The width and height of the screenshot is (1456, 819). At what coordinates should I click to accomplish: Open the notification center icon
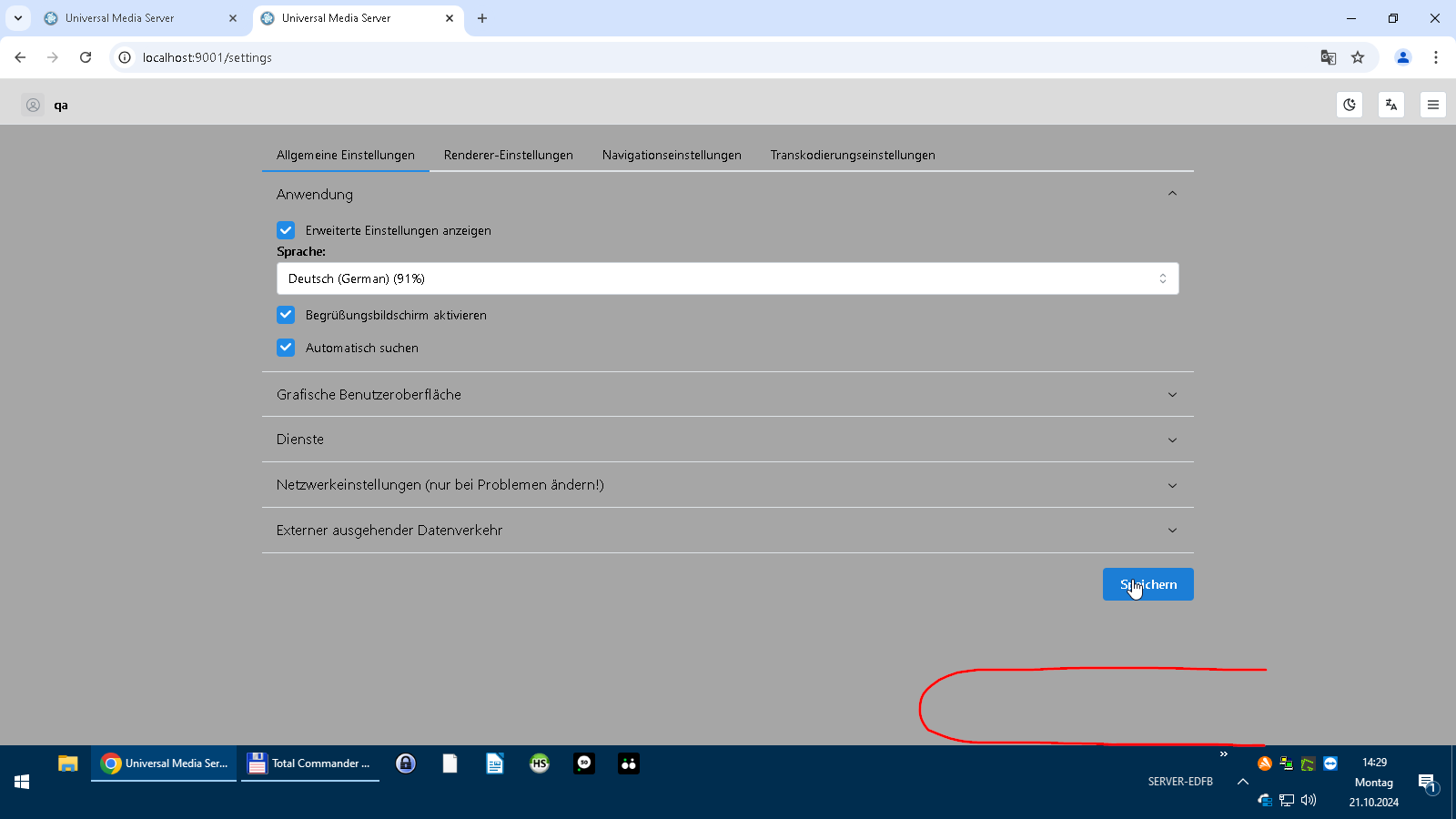tap(1427, 783)
